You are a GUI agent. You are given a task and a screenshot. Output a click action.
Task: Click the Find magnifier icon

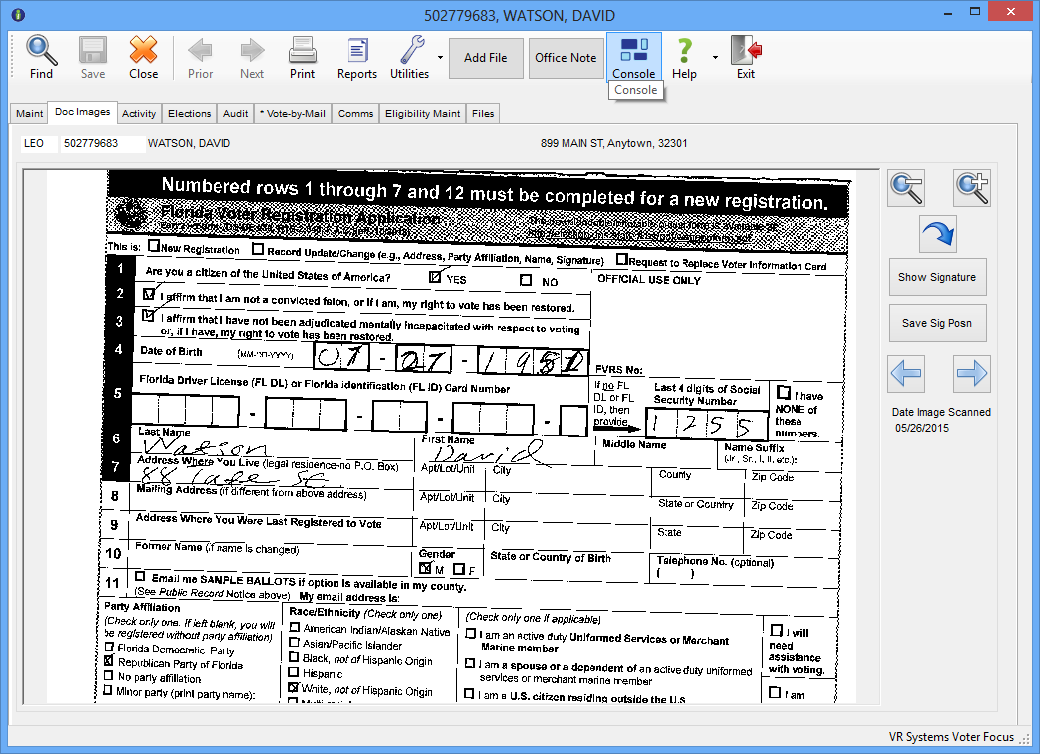coord(41,57)
